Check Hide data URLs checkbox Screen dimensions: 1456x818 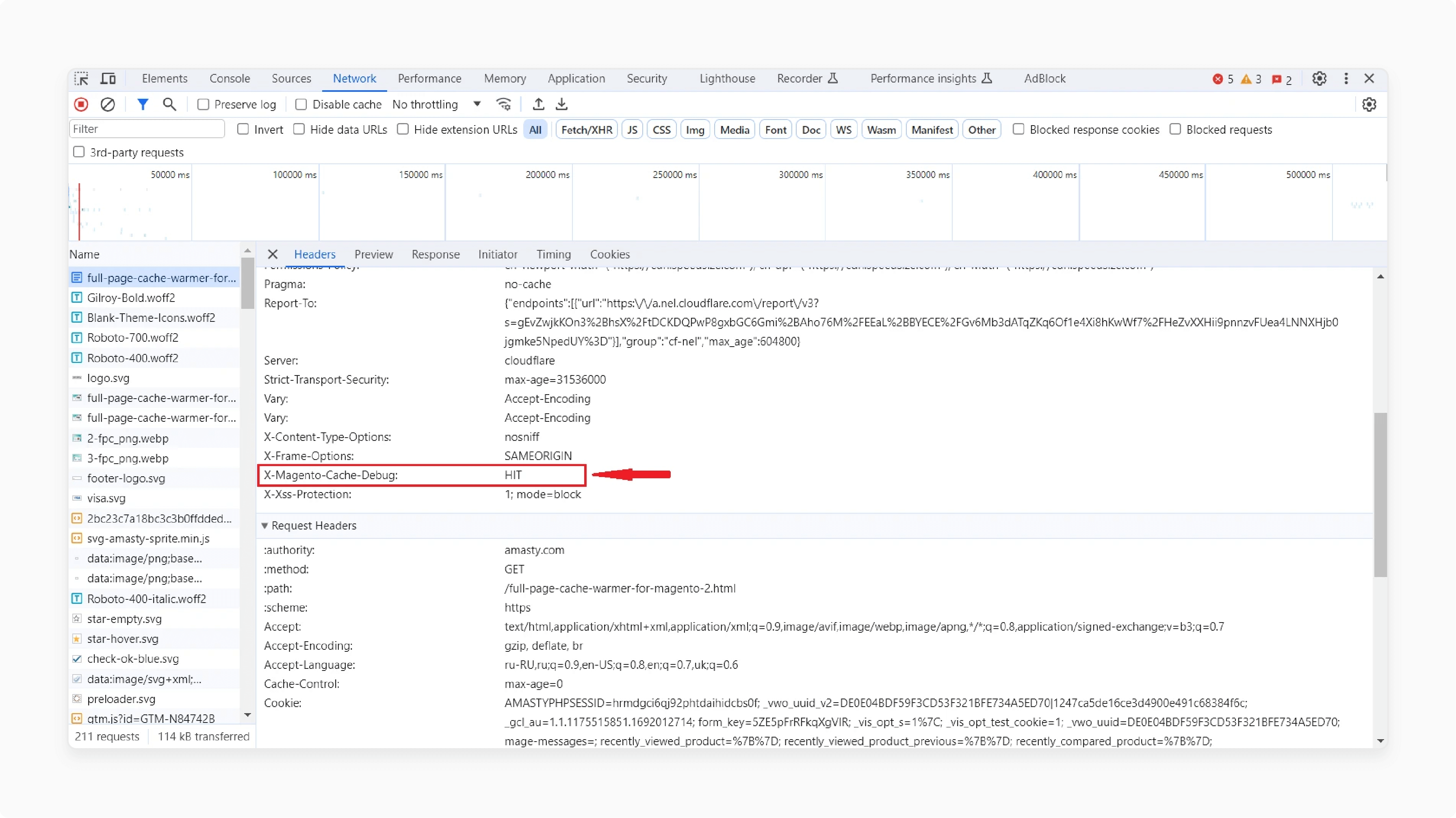pos(299,129)
